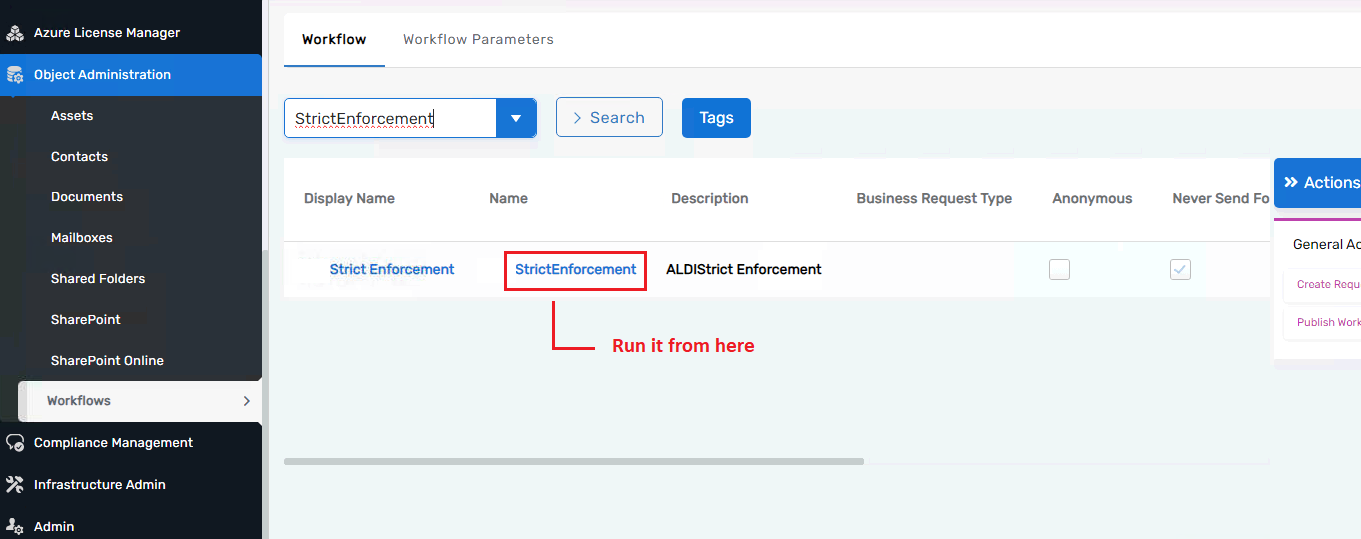1361x539 pixels.
Task: Click the Azure License Manager sidebar icon
Action: click(x=15, y=33)
